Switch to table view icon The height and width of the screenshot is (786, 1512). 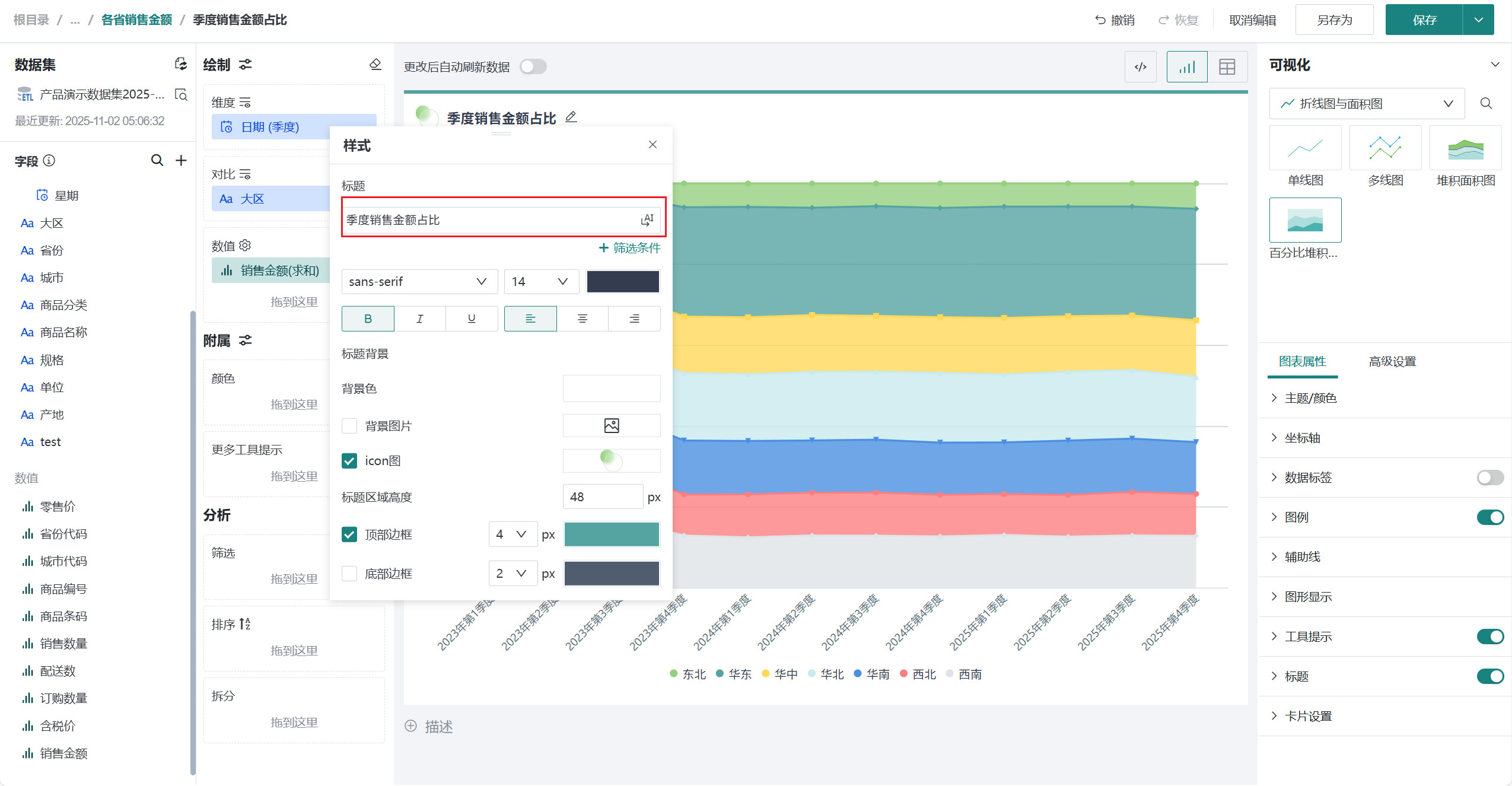1227,67
